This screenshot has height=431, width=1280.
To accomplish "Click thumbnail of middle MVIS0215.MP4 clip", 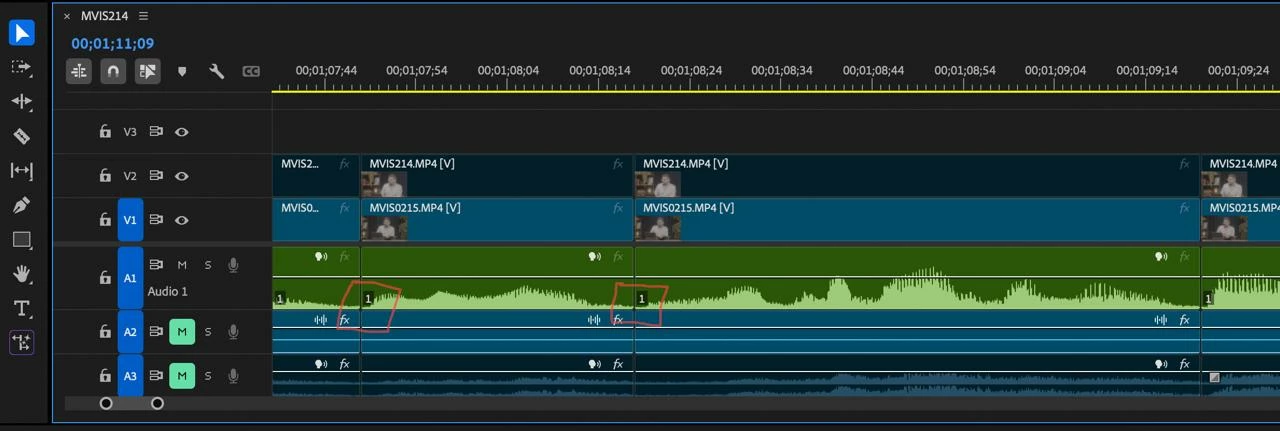I will 658,228.
